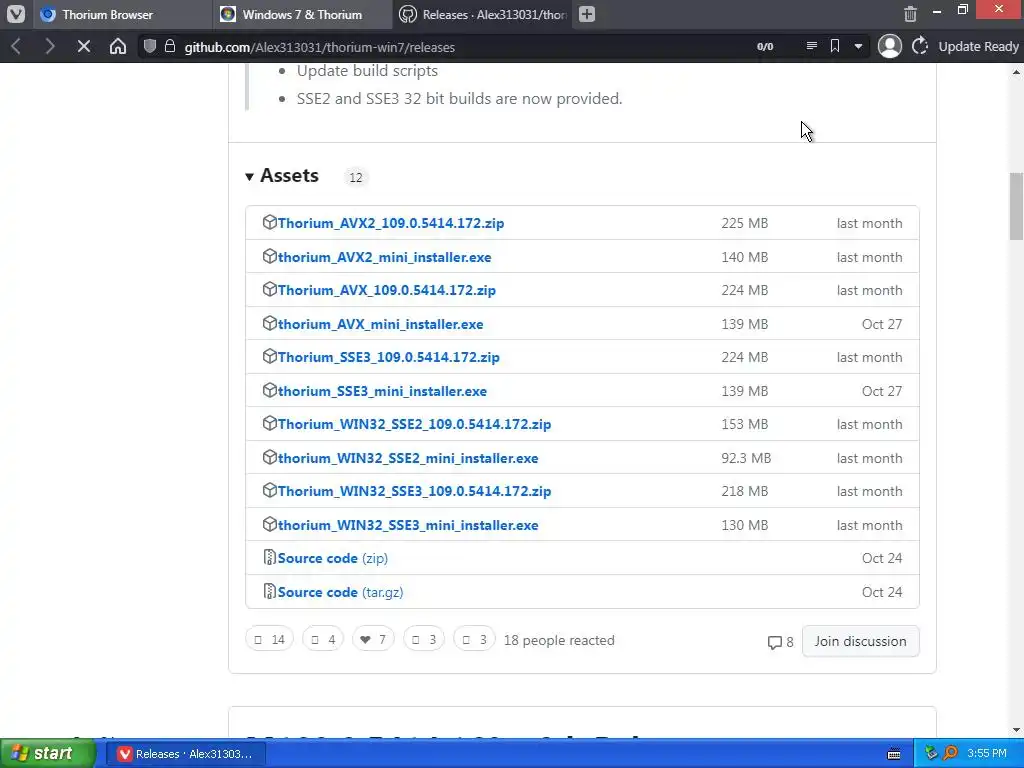The height and width of the screenshot is (768, 1024).
Task: Download thorium_WIN32_SSE2_mini_installer.exe
Action: click(408, 458)
